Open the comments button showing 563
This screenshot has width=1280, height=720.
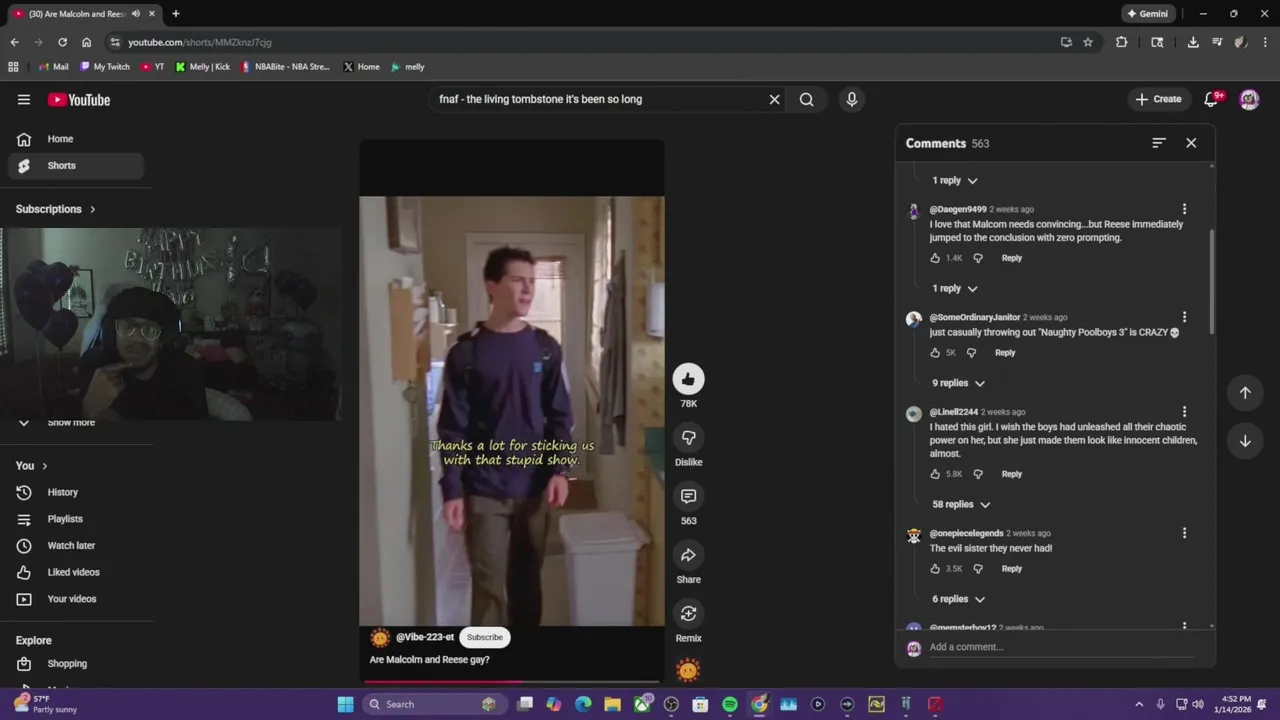pyautogui.click(x=688, y=496)
